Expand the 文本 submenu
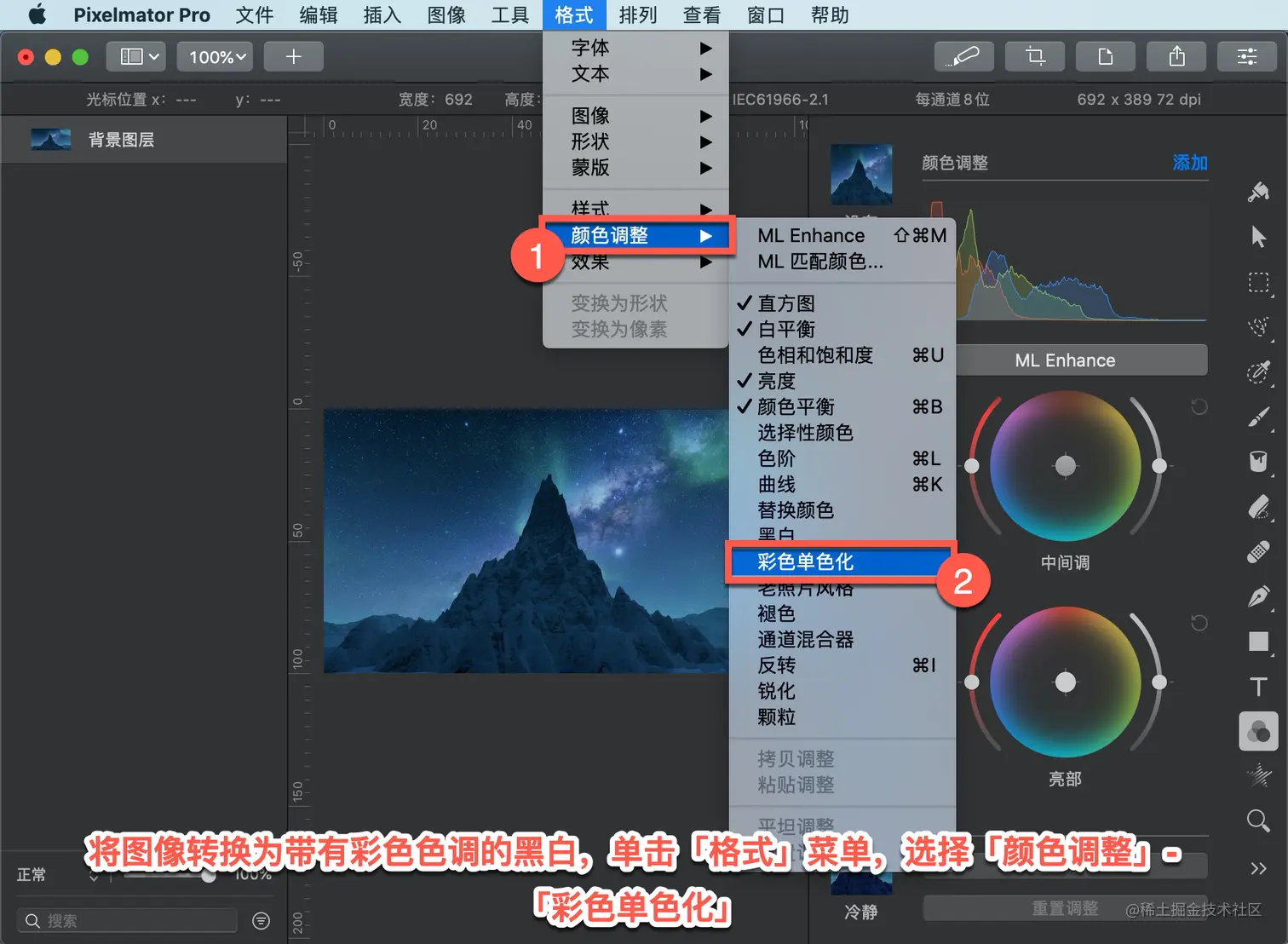 (635, 74)
